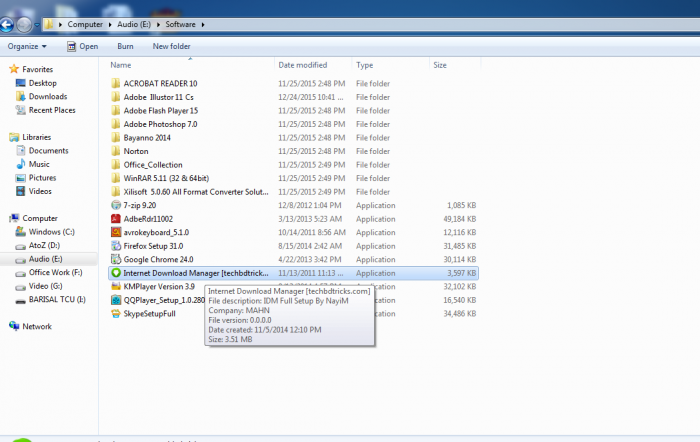The height and width of the screenshot is (442, 700).
Task: Create a New folder from toolbar
Action: [171, 46]
